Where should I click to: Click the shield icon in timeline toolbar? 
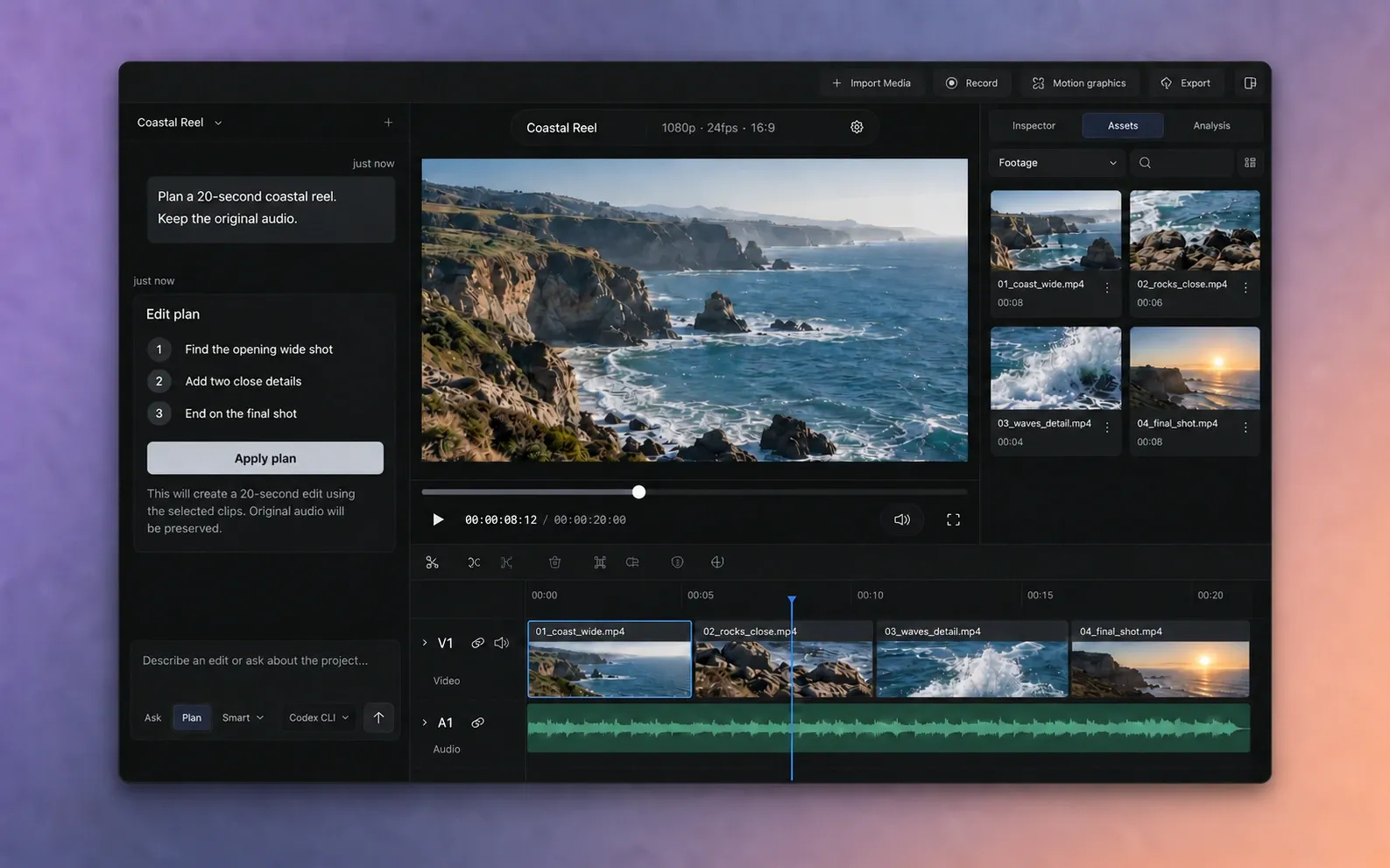677,562
